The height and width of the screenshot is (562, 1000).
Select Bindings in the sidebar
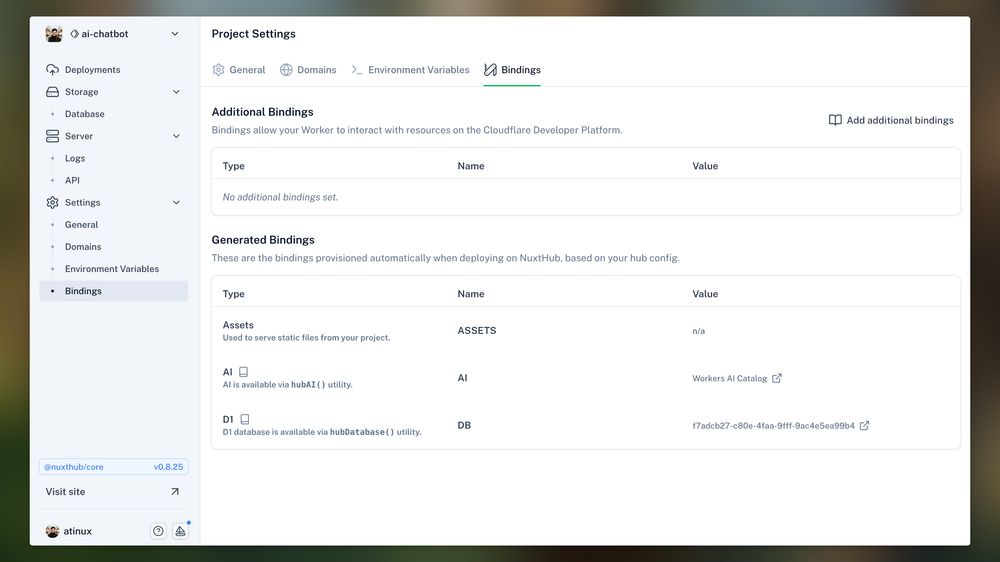coord(114,291)
